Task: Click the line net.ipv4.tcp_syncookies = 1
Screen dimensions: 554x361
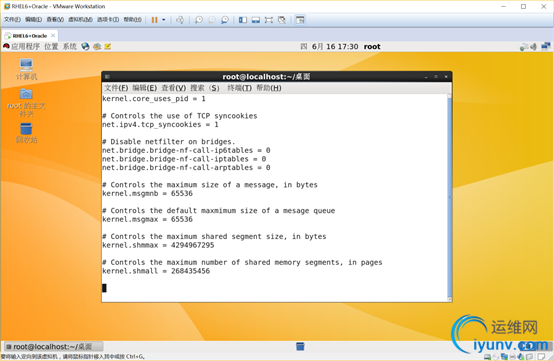Action: 160,124
